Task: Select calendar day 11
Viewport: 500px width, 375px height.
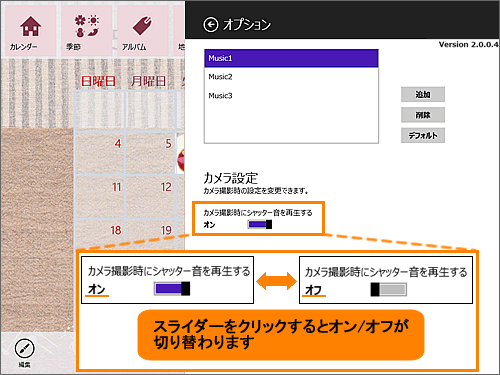Action: pos(100,197)
